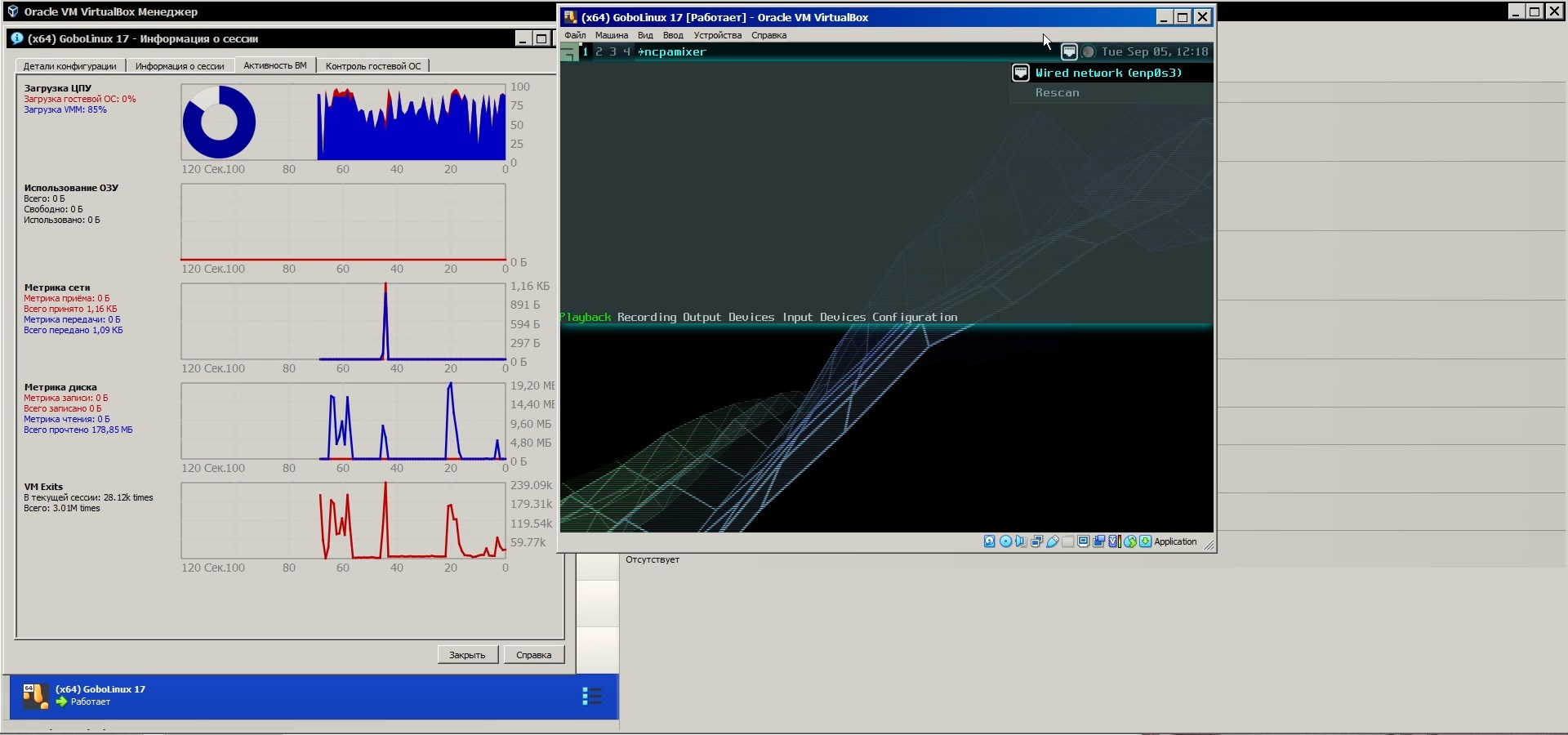Image resolution: width=1568 pixels, height=735 pixels.
Task: Select the Recording tab in ncpamixer
Action: click(x=646, y=317)
